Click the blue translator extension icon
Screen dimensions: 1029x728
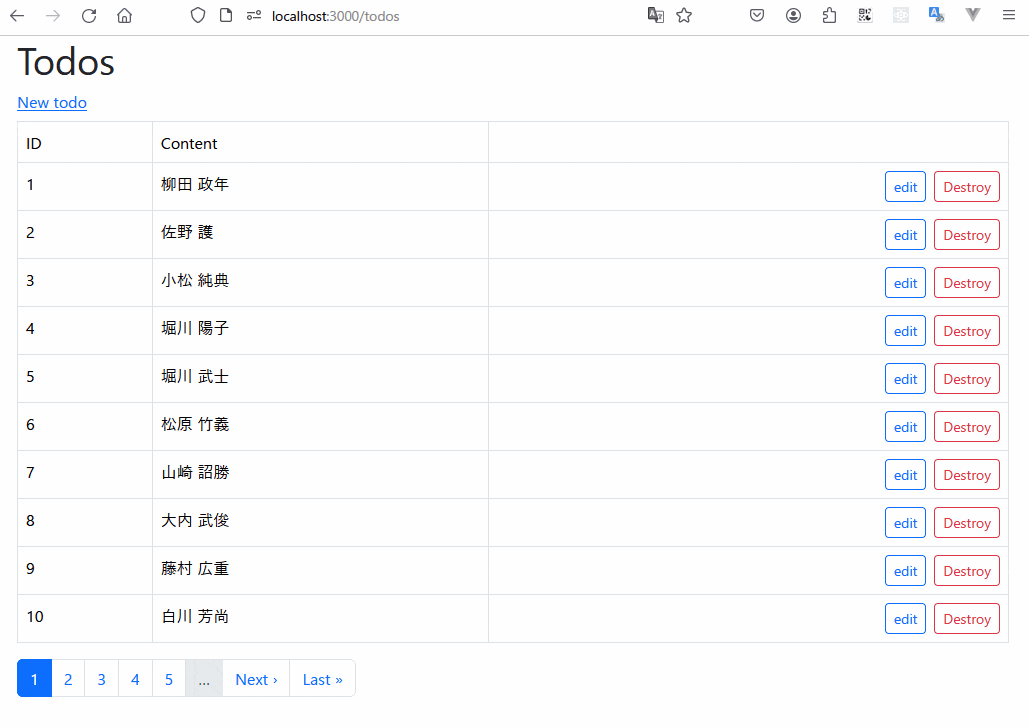(936, 16)
